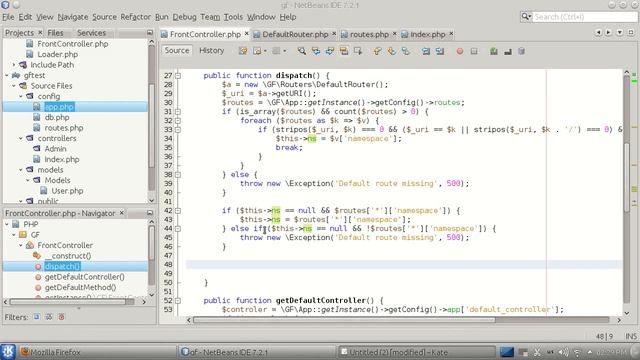The height and width of the screenshot is (360, 640).
Task: Minimize the Navigator panel icon
Action: tap(150, 213)
